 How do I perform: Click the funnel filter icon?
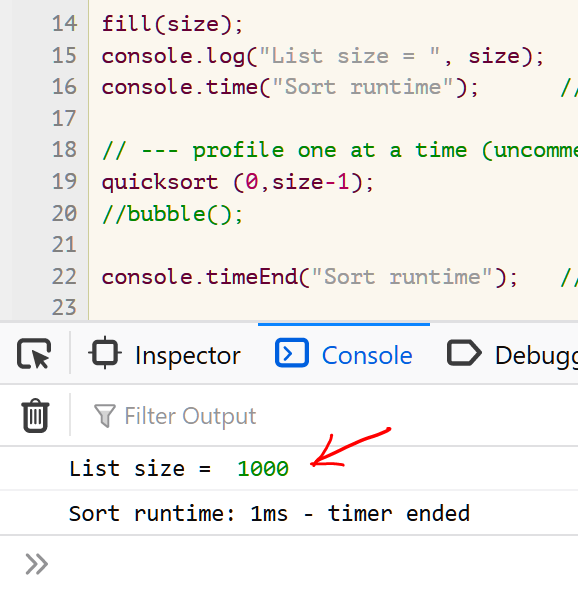pyautogui.click(x=104, y=416)
